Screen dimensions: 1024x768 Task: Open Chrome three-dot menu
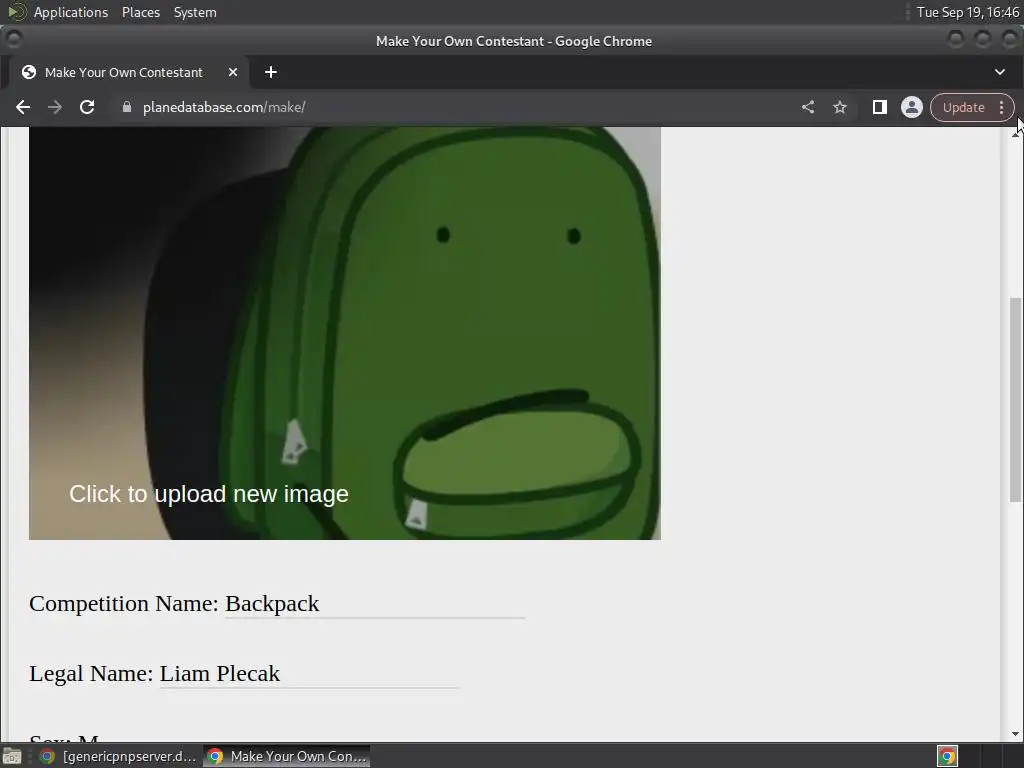coord(1002,107)
